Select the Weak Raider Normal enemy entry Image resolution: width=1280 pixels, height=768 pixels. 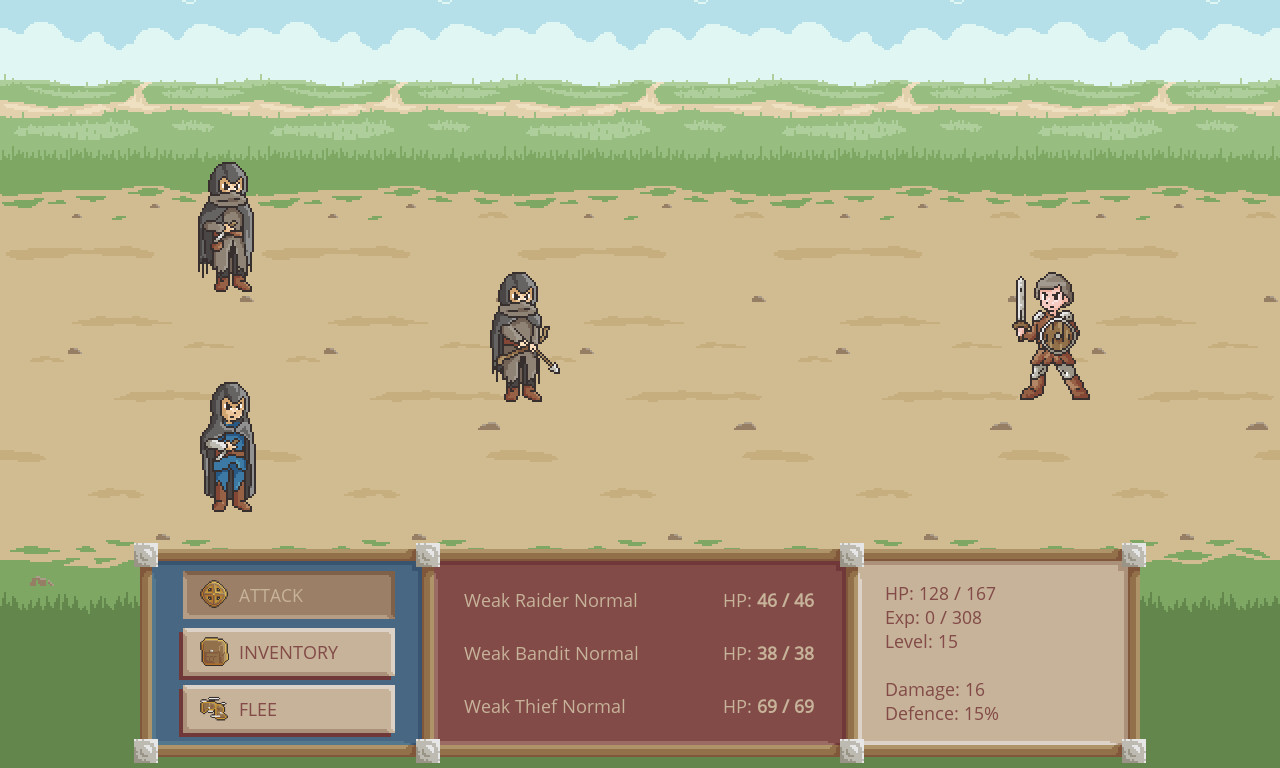point(550,600)
